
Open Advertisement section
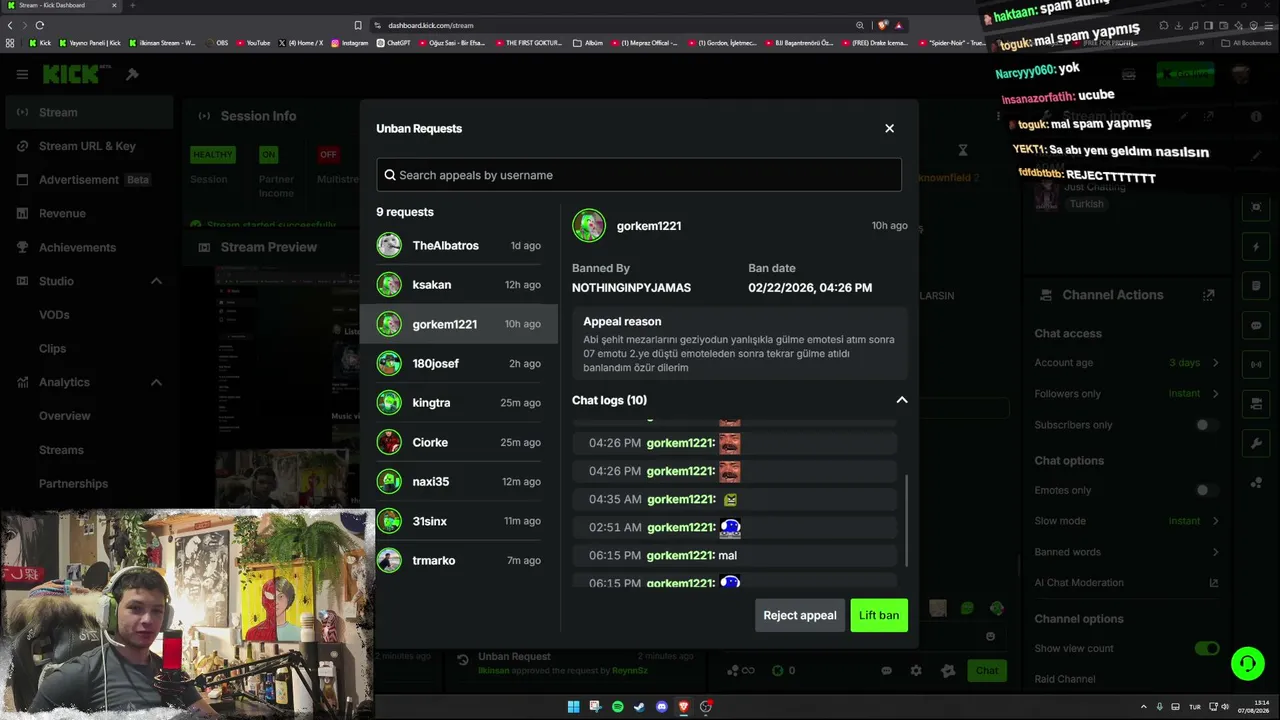[x=89, y=180]
